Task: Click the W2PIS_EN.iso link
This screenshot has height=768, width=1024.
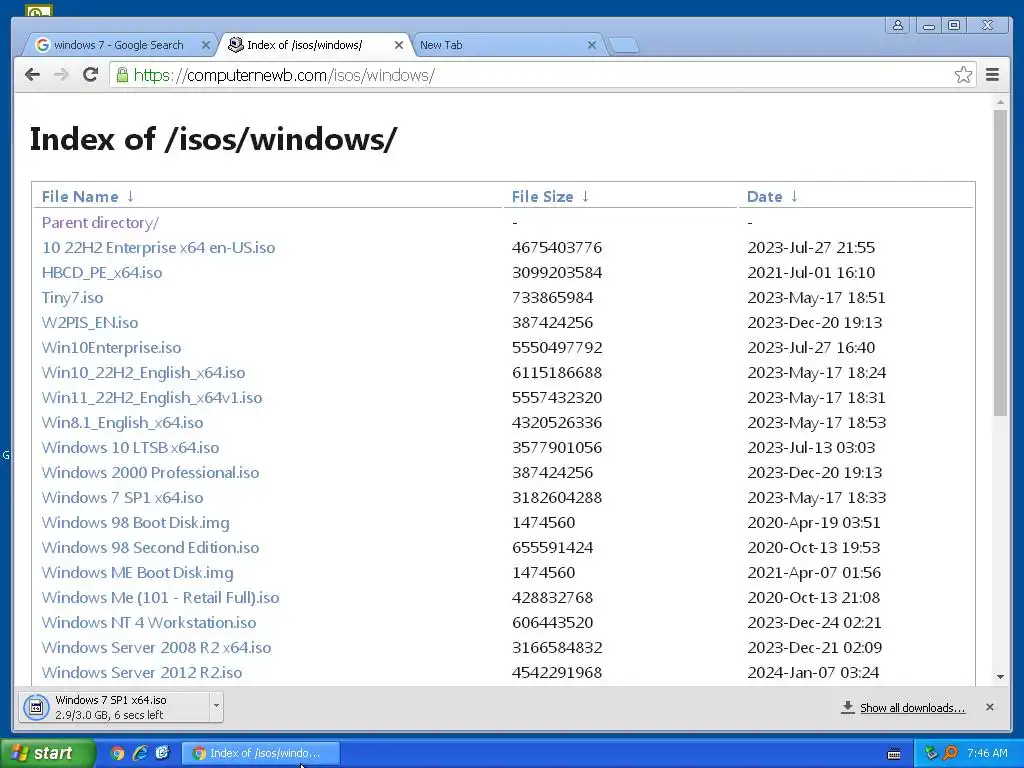Action: tap(90, 323)
